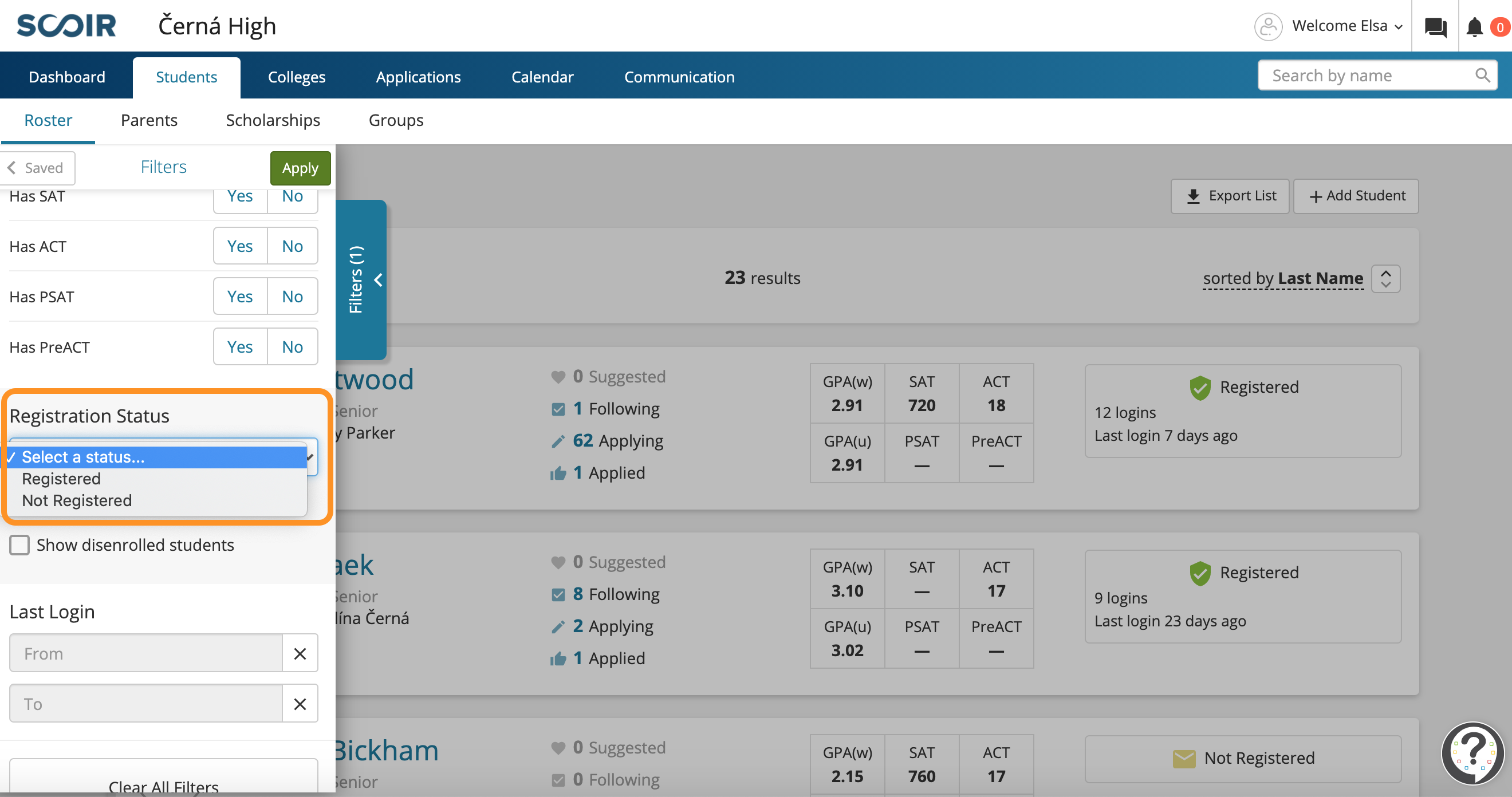Open the help question mark bubble

coord(1472,752)
